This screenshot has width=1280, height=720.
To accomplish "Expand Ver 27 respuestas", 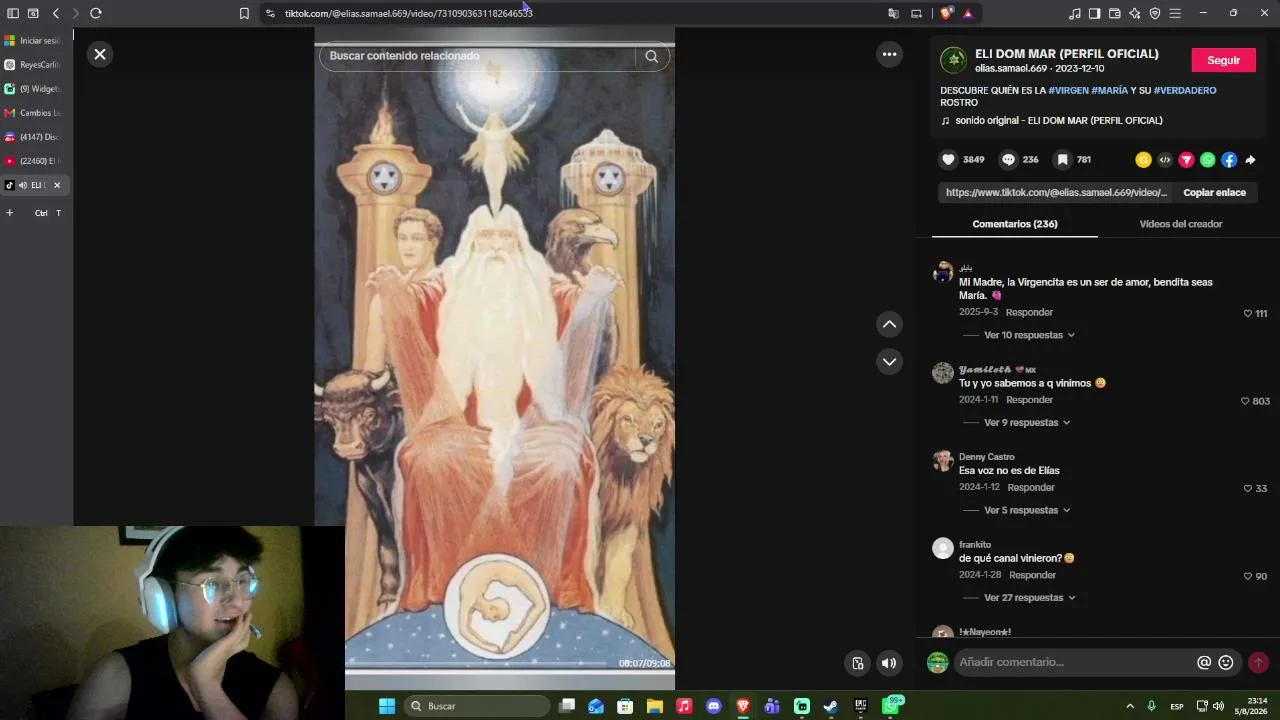I will point(1030,597).
